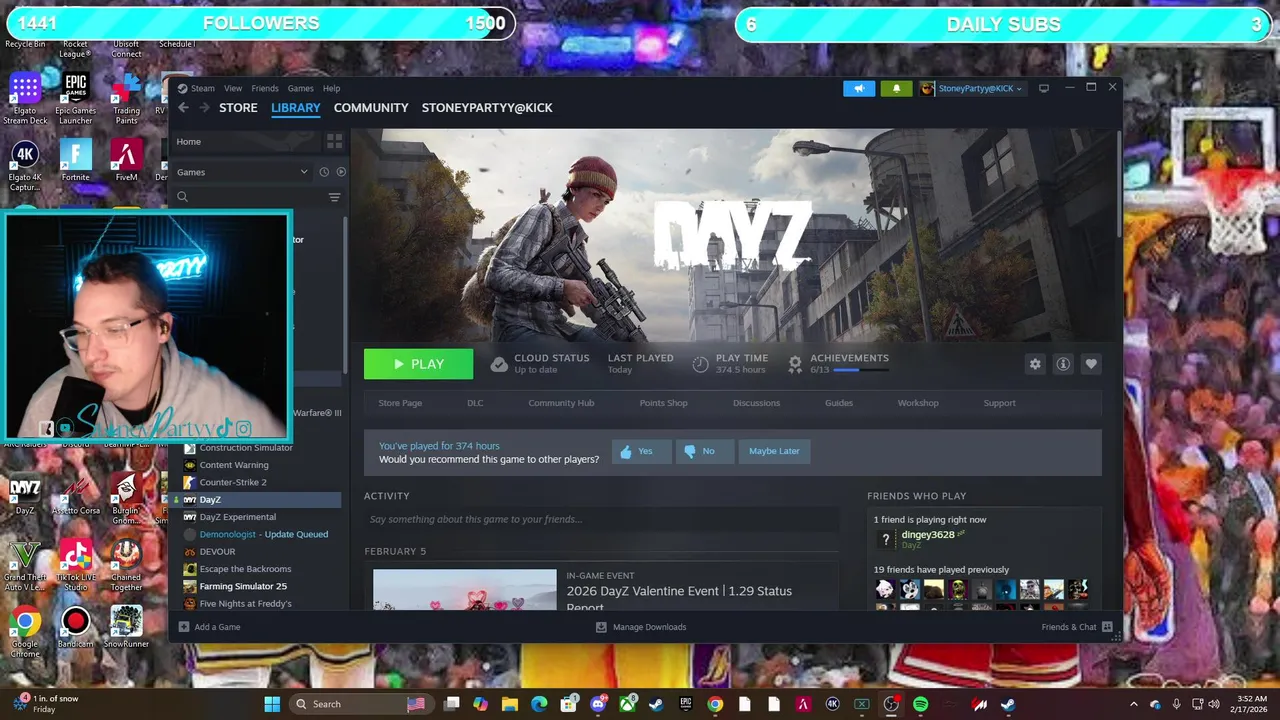Open Points Shop link
The height and width of the screenshot is (720, 1280).
click(x=664, y=403)
